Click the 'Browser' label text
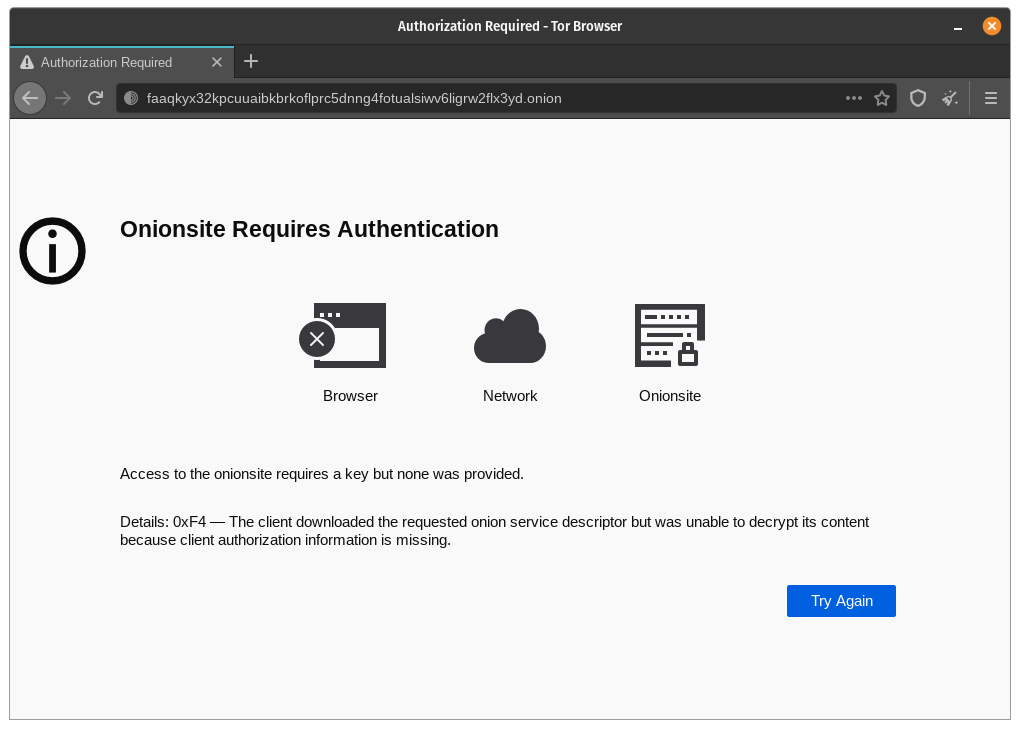1020x729 pixels. (350, 396)
